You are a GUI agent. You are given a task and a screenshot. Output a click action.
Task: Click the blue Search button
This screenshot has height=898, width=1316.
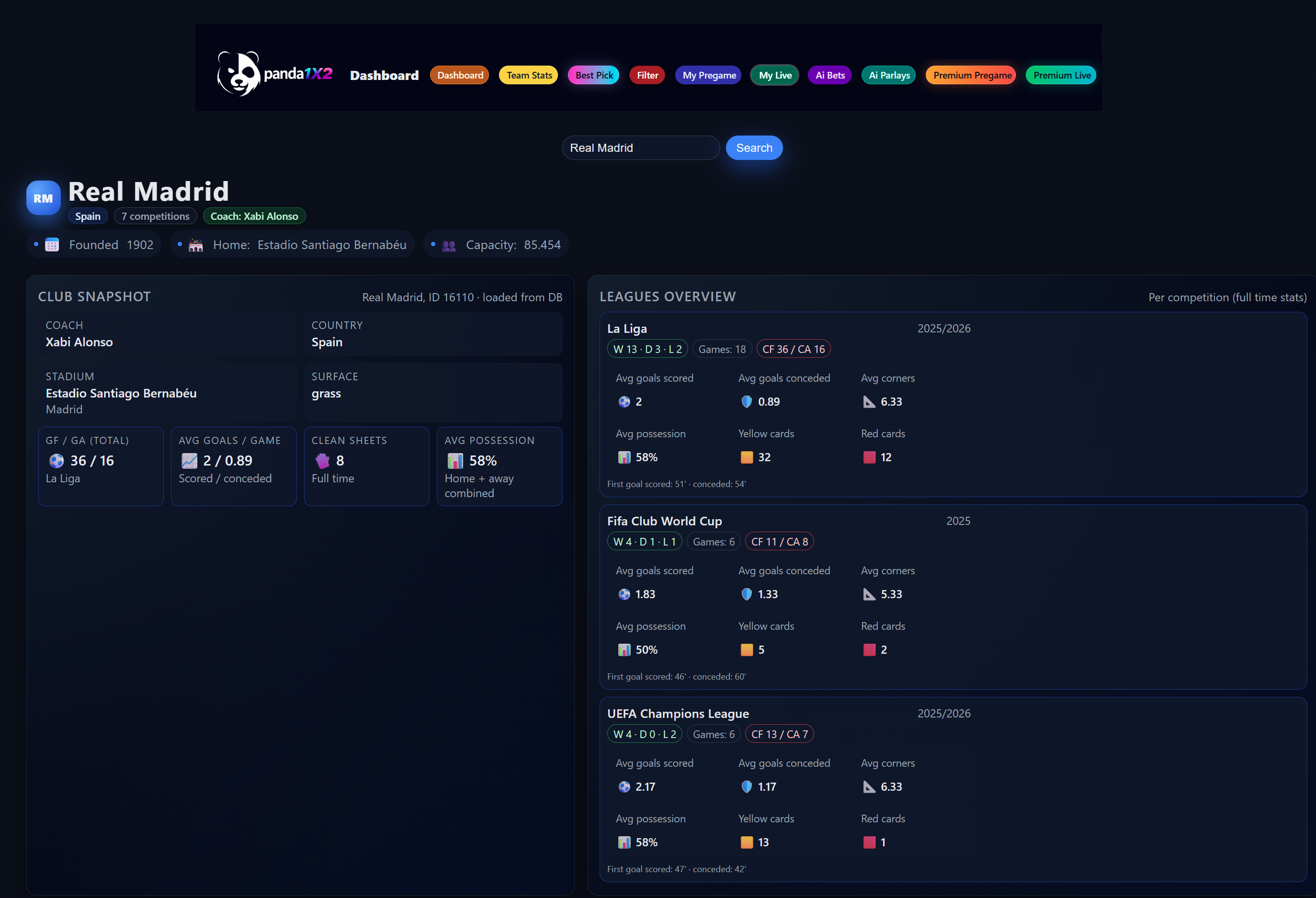(754, 148)
